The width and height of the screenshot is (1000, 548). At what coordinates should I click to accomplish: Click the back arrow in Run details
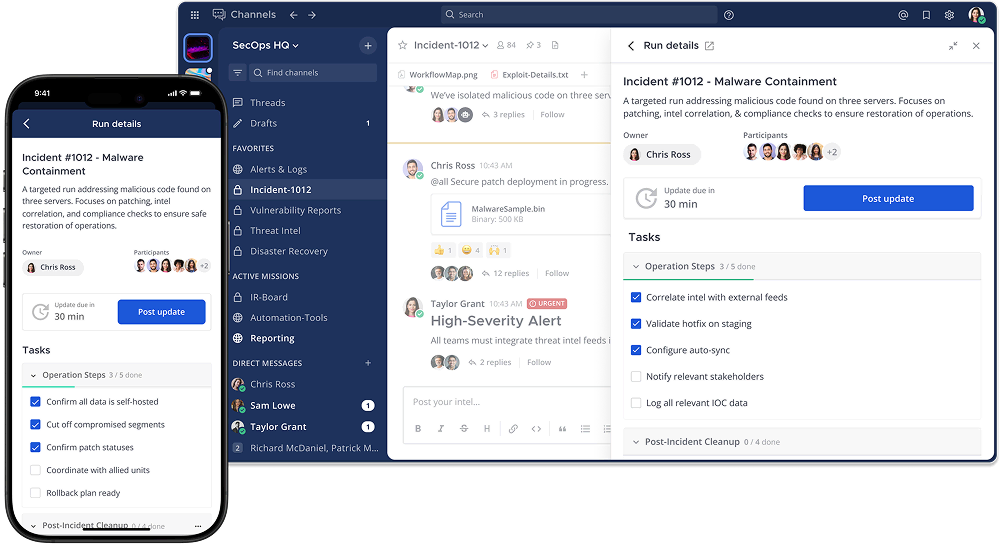click(631, 46)
